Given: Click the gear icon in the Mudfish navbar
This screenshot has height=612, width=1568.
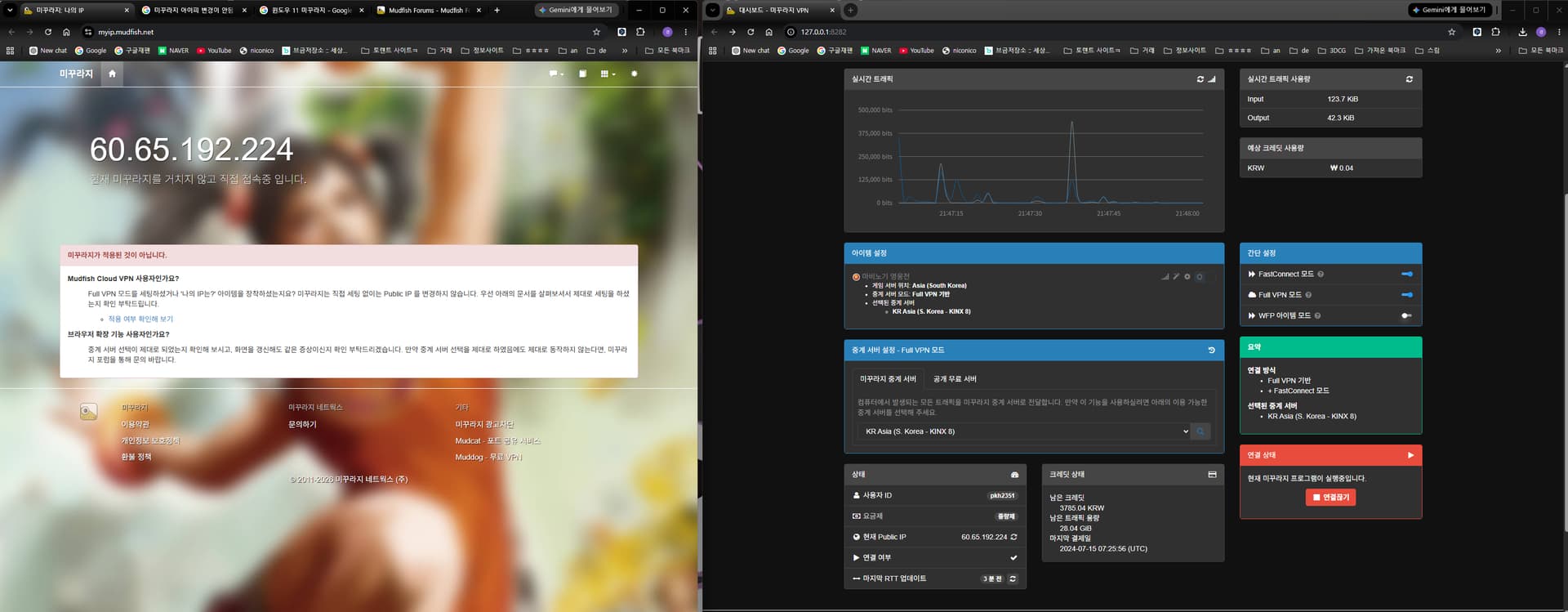Looking at the screenshot, I should (x=635, y=74).
